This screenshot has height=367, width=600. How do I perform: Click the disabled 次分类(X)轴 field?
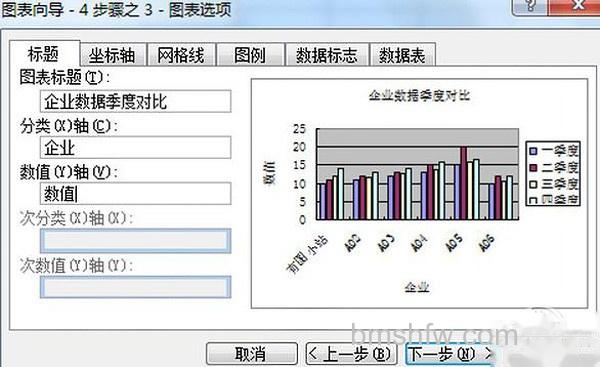click(x=135, y=241)
